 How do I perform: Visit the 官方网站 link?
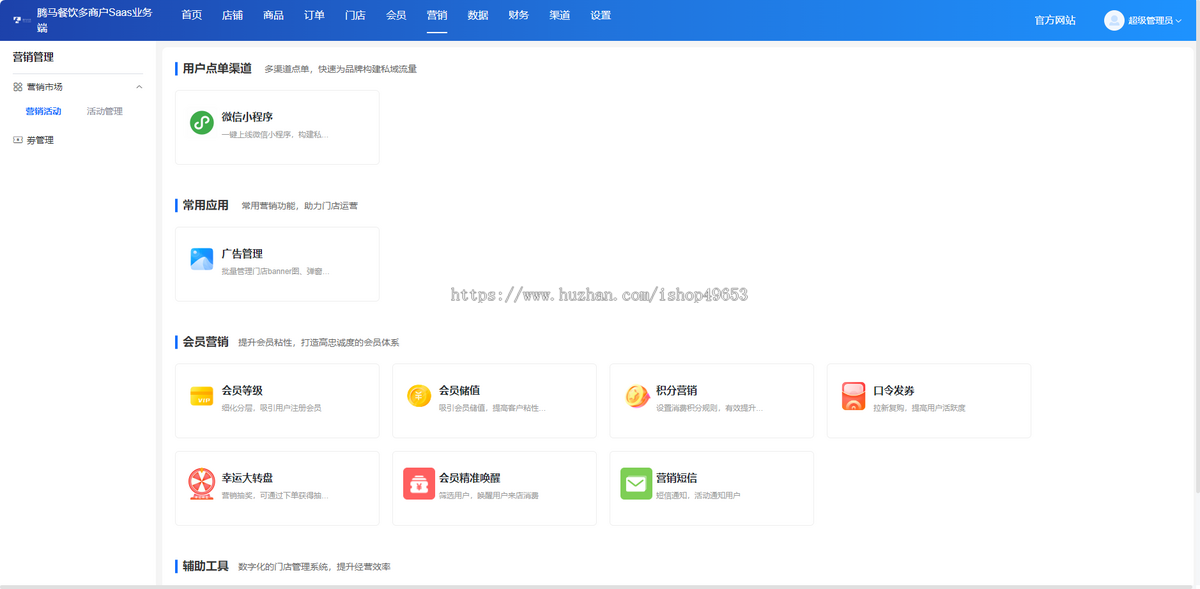tap(1054, 18)
